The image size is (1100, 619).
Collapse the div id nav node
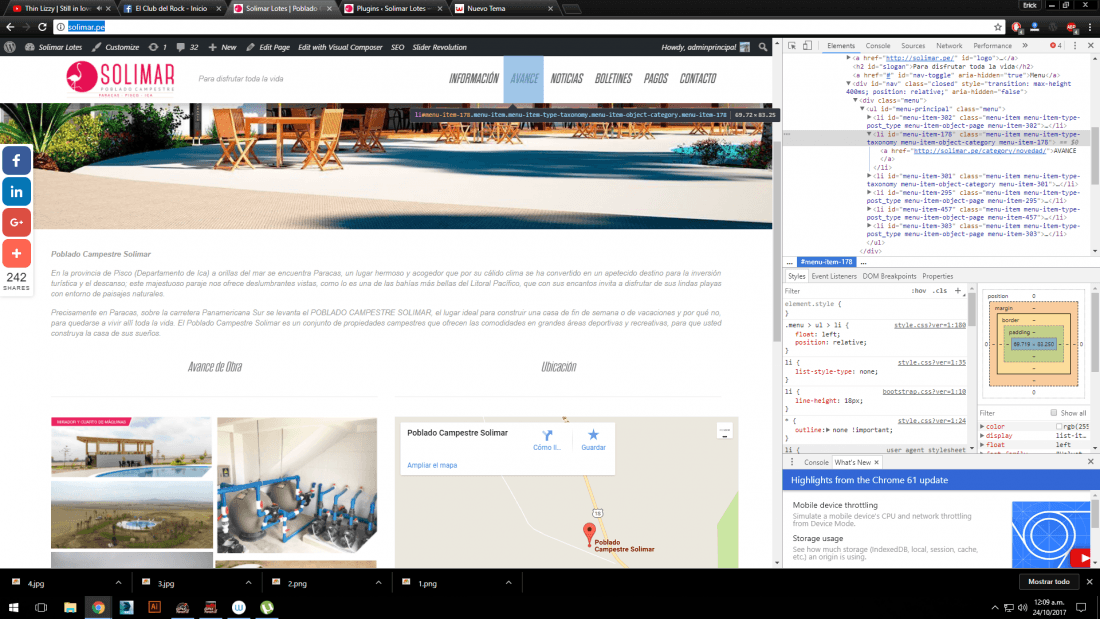pyautogui.click(x=849, y=84)
